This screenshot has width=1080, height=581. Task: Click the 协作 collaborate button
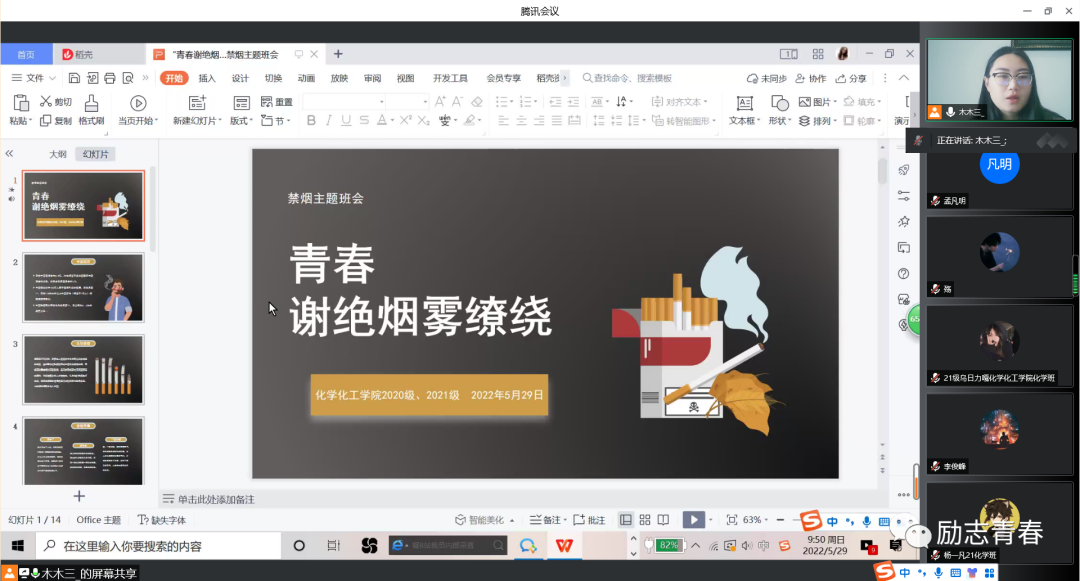click(811, 78)
